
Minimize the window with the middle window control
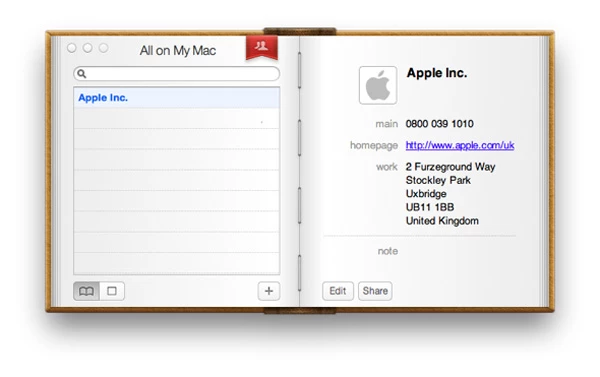point(88,48)
